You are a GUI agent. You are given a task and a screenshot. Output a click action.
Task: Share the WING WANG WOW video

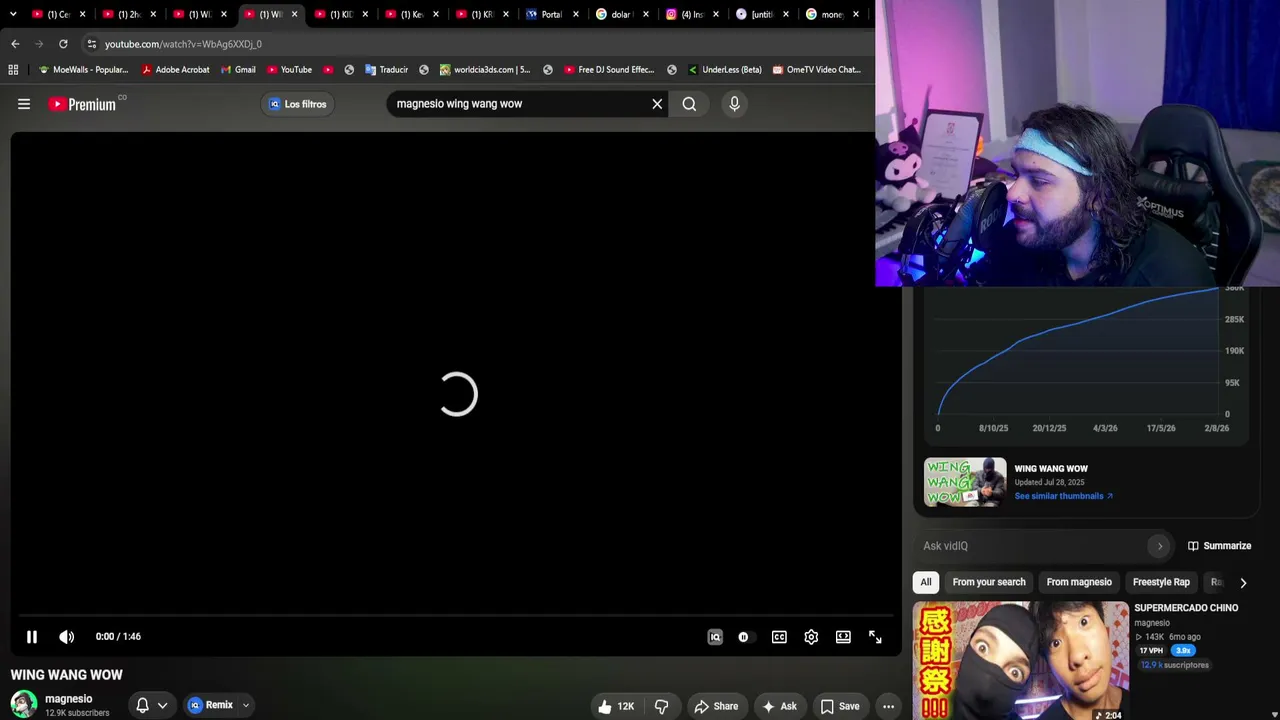[716, 706]
